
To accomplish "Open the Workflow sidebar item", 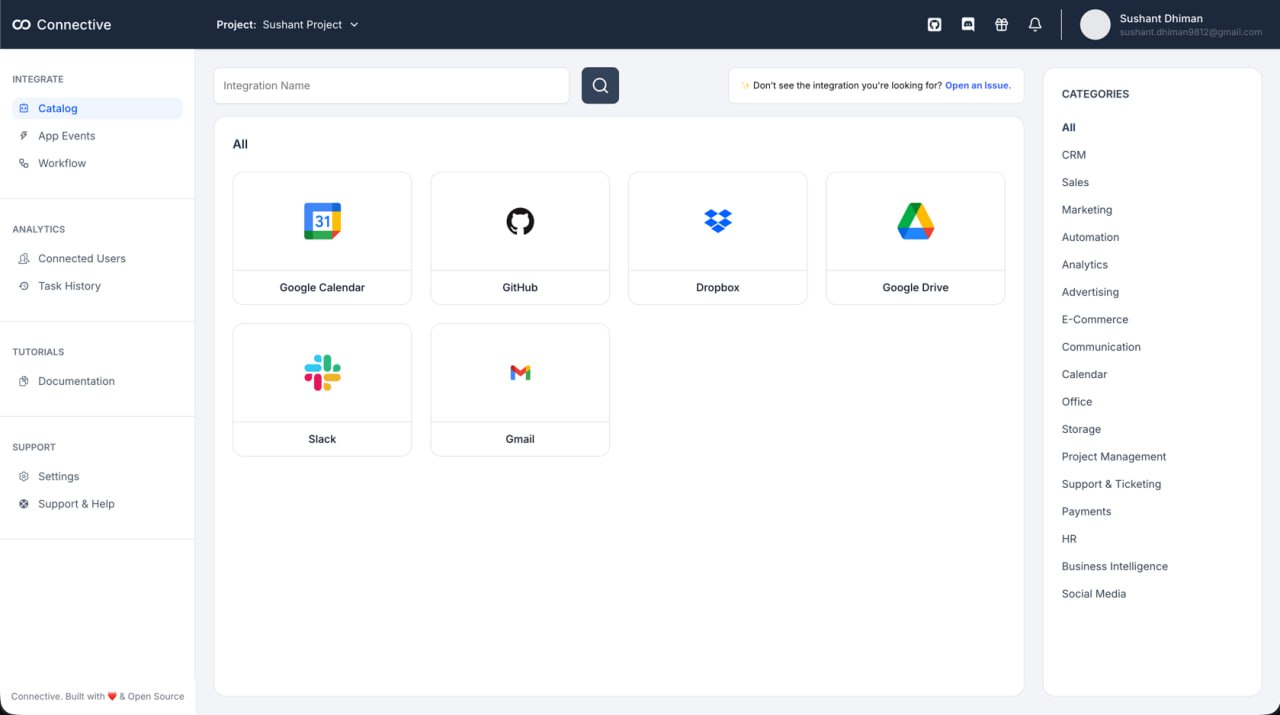I will 62,163.
